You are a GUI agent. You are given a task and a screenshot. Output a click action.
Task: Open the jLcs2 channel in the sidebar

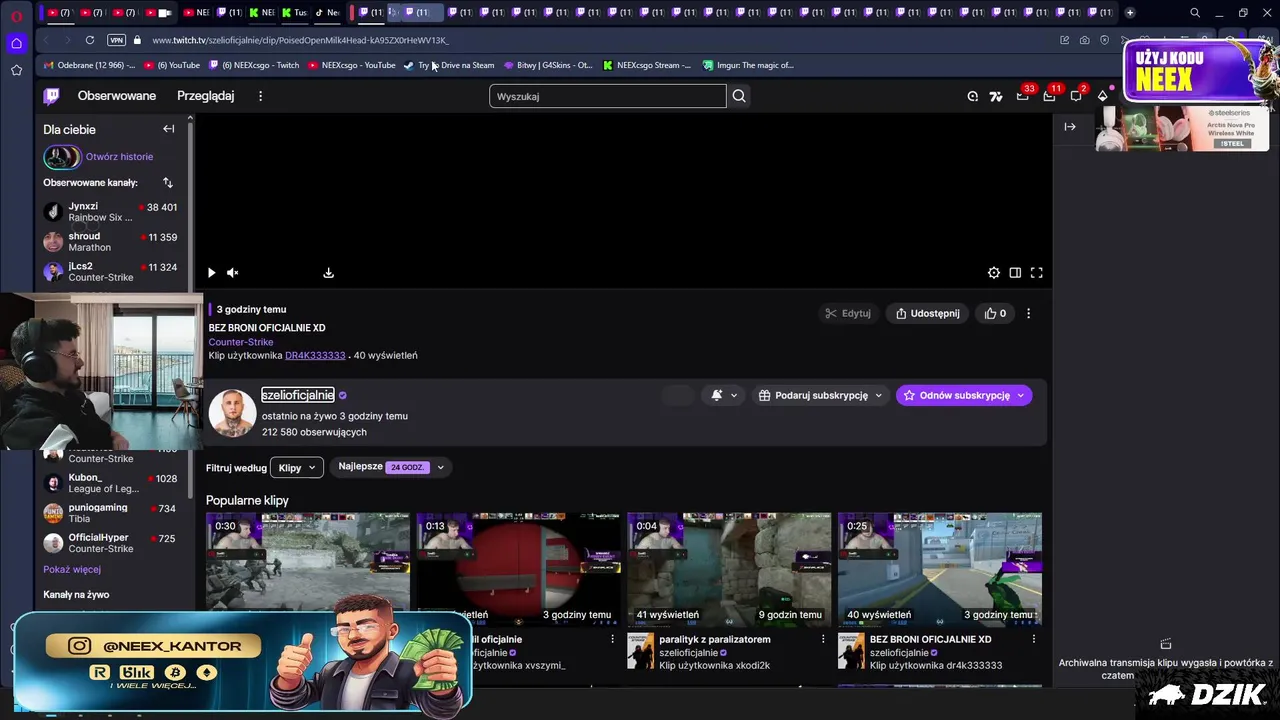[x=110, y=272]
